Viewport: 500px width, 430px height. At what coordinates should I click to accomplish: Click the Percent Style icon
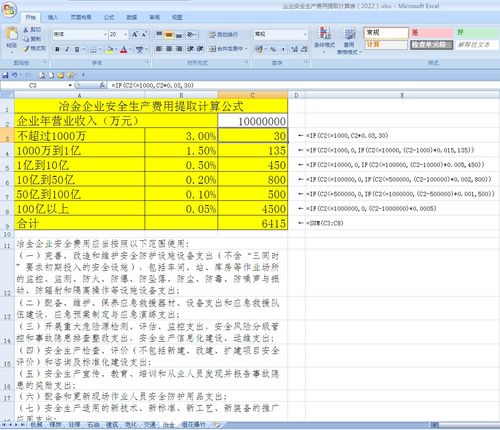[273, 49]
